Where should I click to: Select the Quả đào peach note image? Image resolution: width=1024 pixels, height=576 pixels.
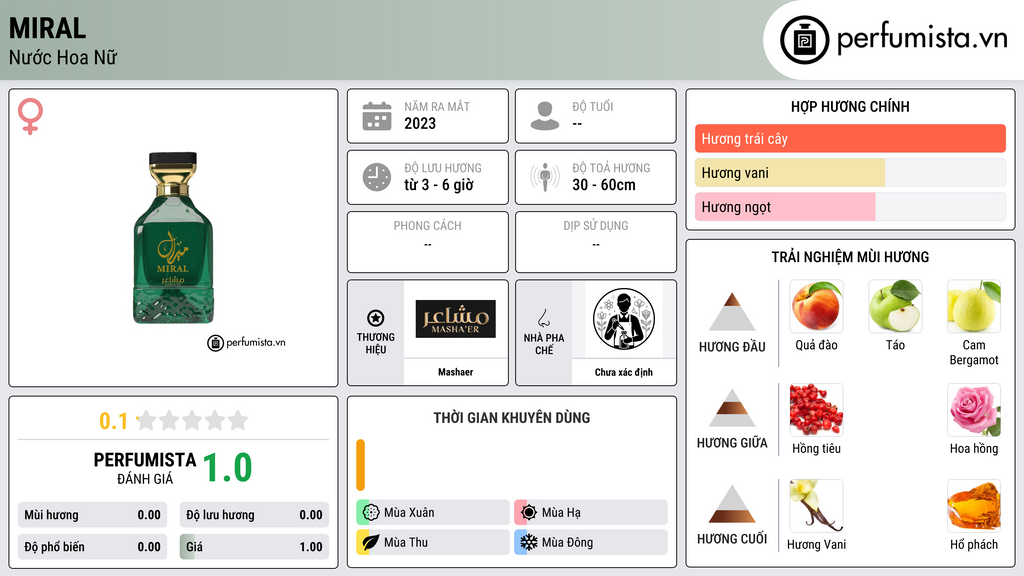pyautogui.click(x=816, y=306)
